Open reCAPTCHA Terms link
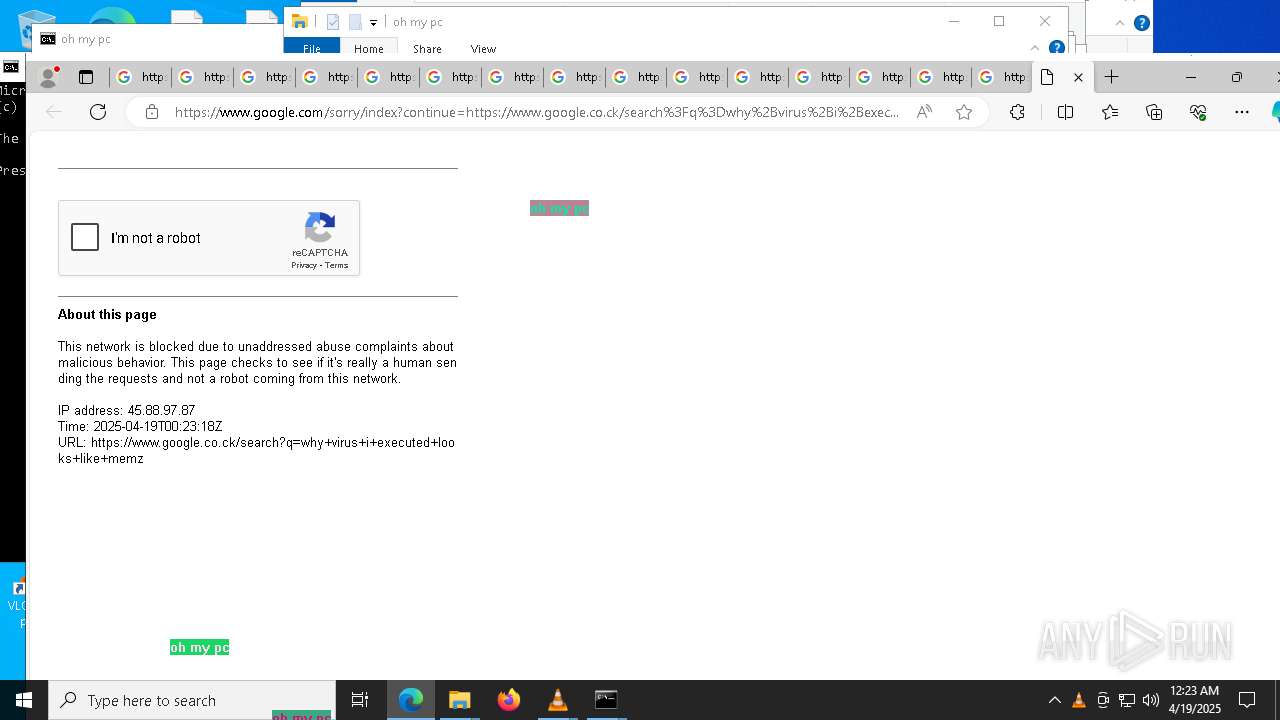 337,265
